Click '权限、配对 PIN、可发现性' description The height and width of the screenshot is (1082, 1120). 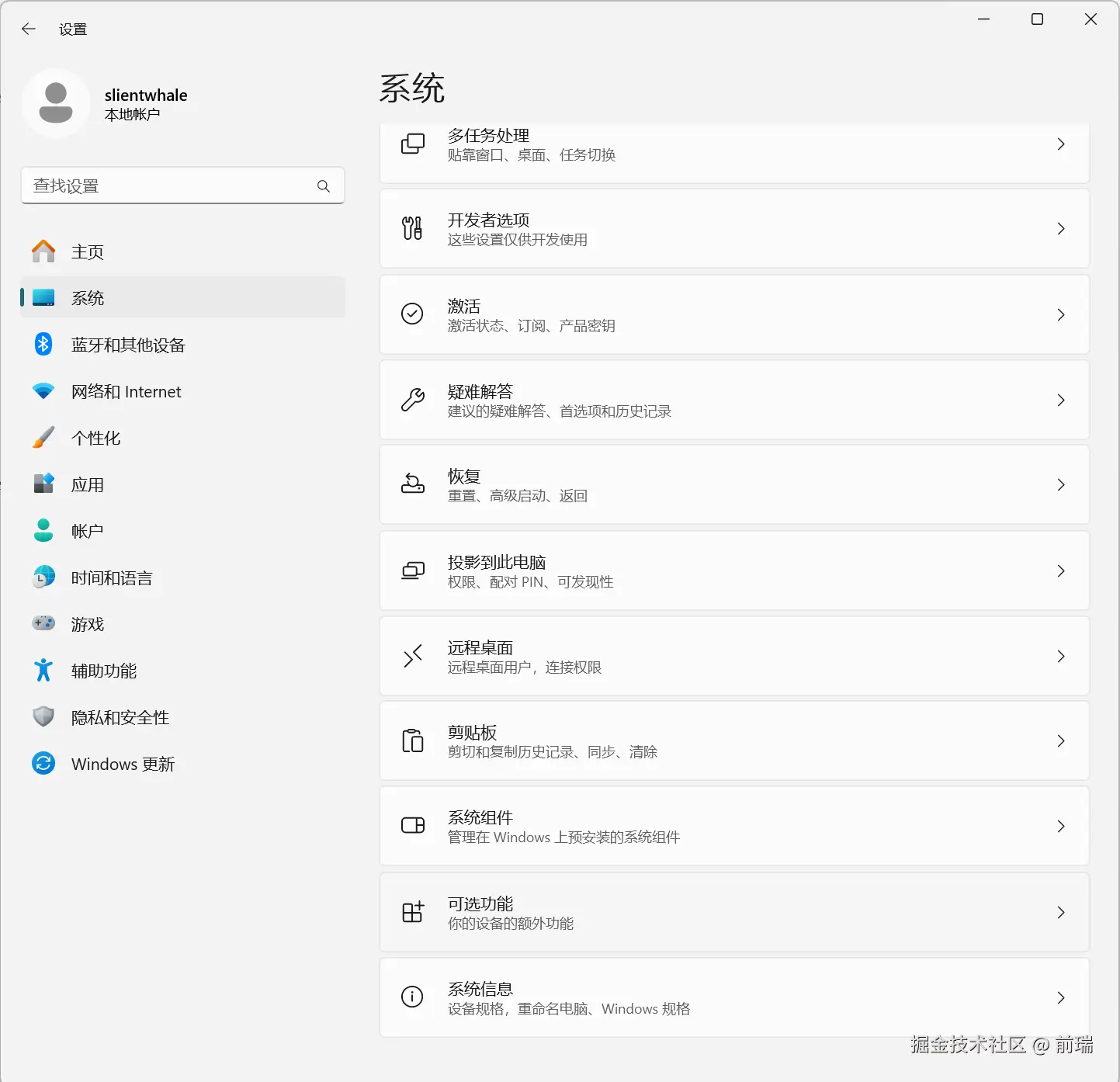[x=530, y=581]
